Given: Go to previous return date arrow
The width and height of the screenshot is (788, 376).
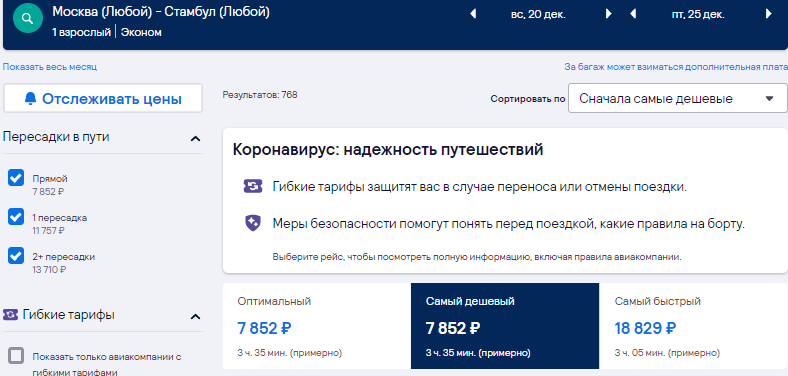Looking at the screenshot, I should coord(633,14).
